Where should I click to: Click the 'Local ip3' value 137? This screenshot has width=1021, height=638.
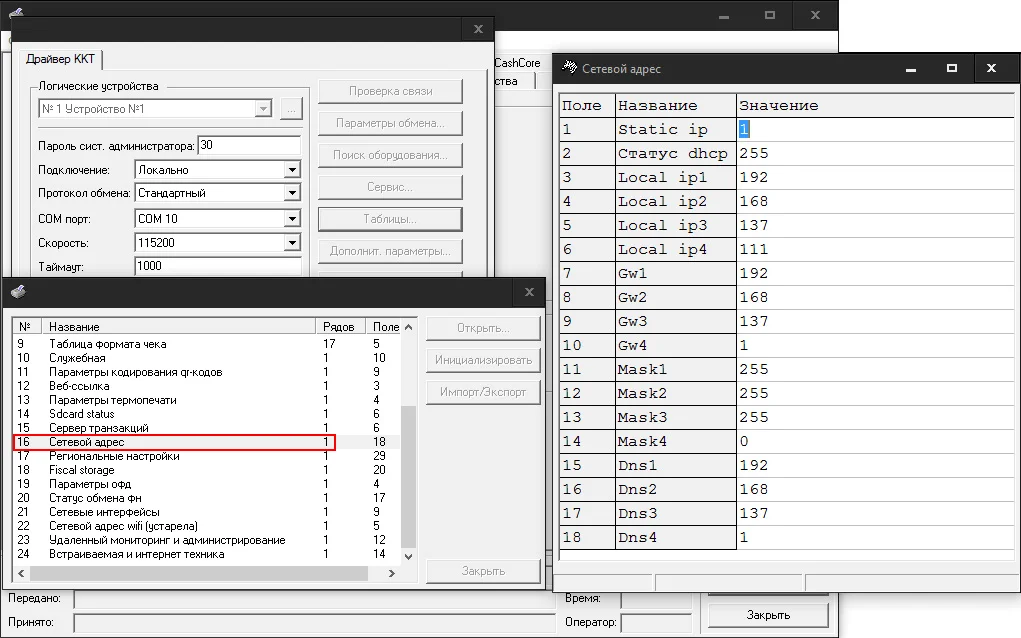[875, 225]
